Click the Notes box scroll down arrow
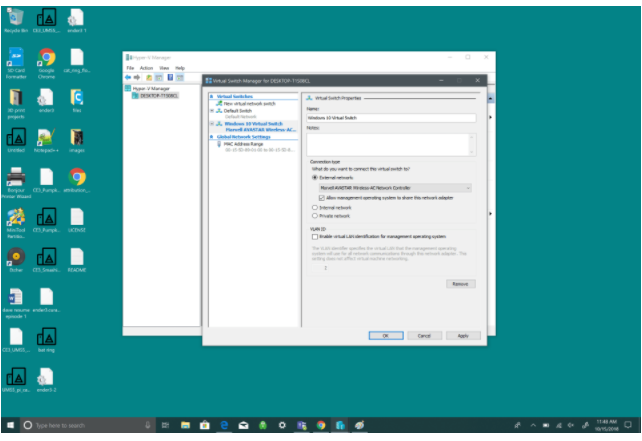The width and height of the screenshot is (642, 441). coord(472,152)
